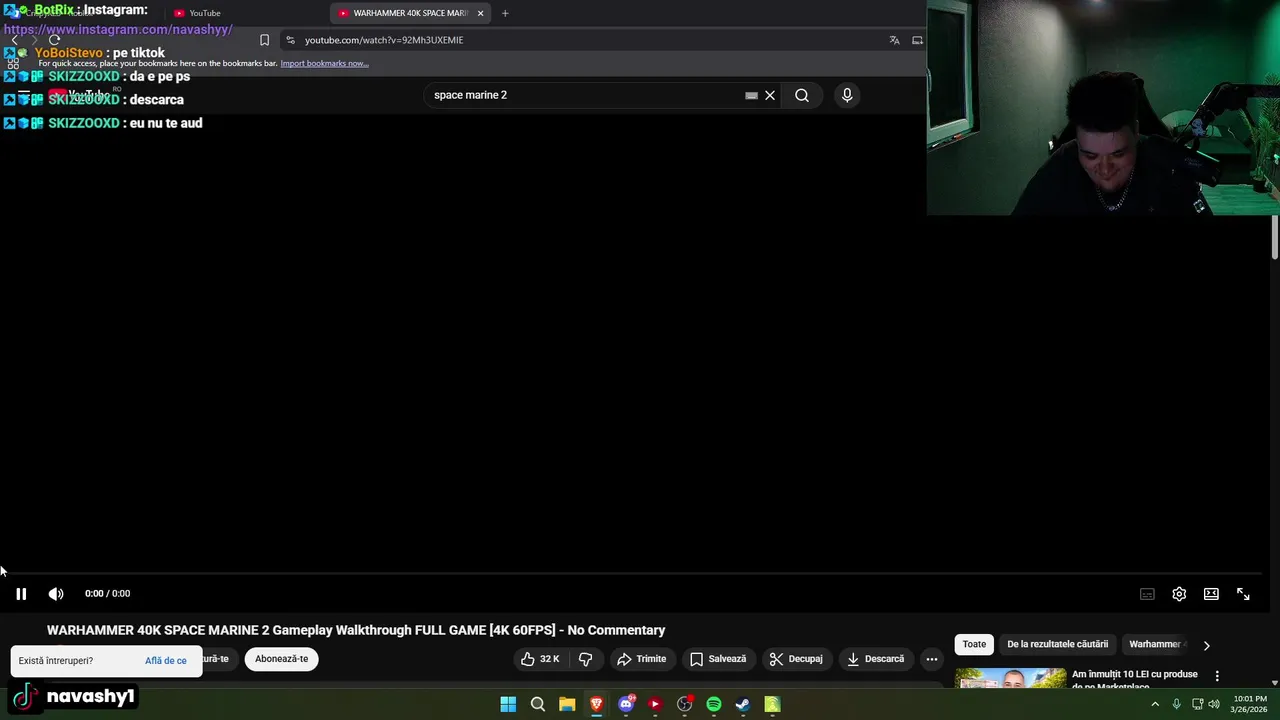Dislike the video with the thumbs-down
Image resolution: width=1280 pixels, height=720 pixels.
click(586, 659)
